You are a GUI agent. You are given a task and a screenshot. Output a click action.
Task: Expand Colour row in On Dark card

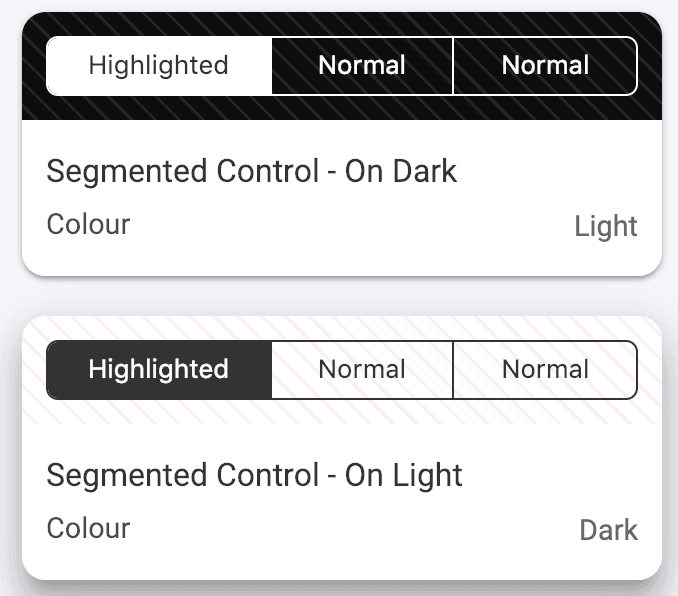(342, 225)
